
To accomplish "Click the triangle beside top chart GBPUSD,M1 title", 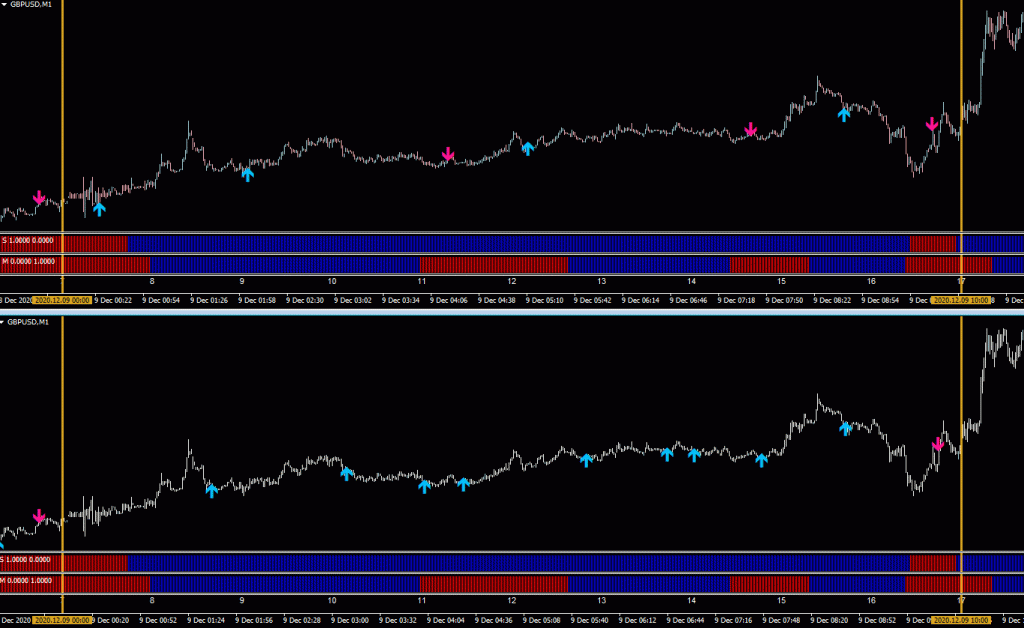I will pos(3,5).
